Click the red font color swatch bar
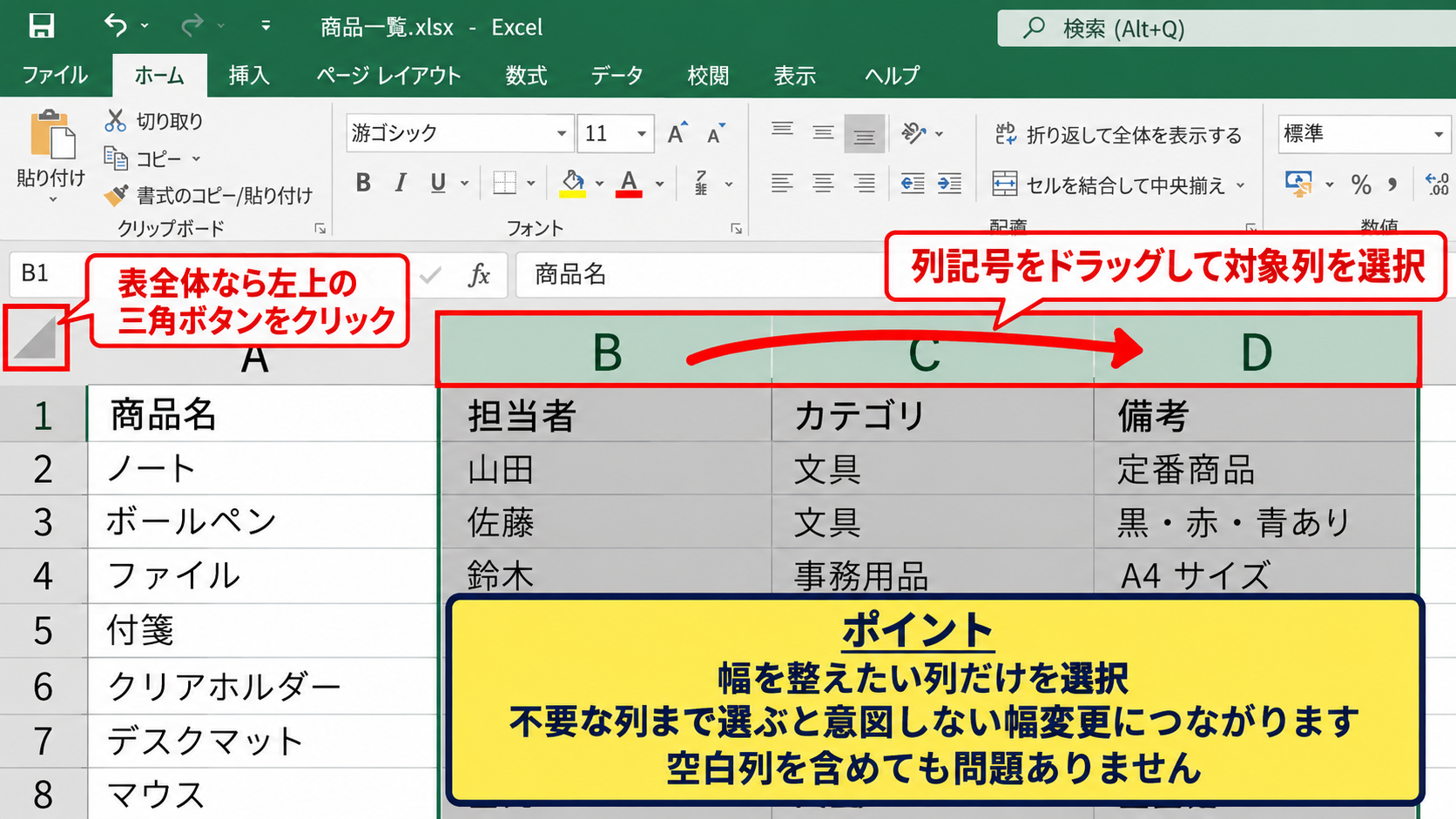The height and width of the screenshot is (819, 1456). click(x=629, y=194)
